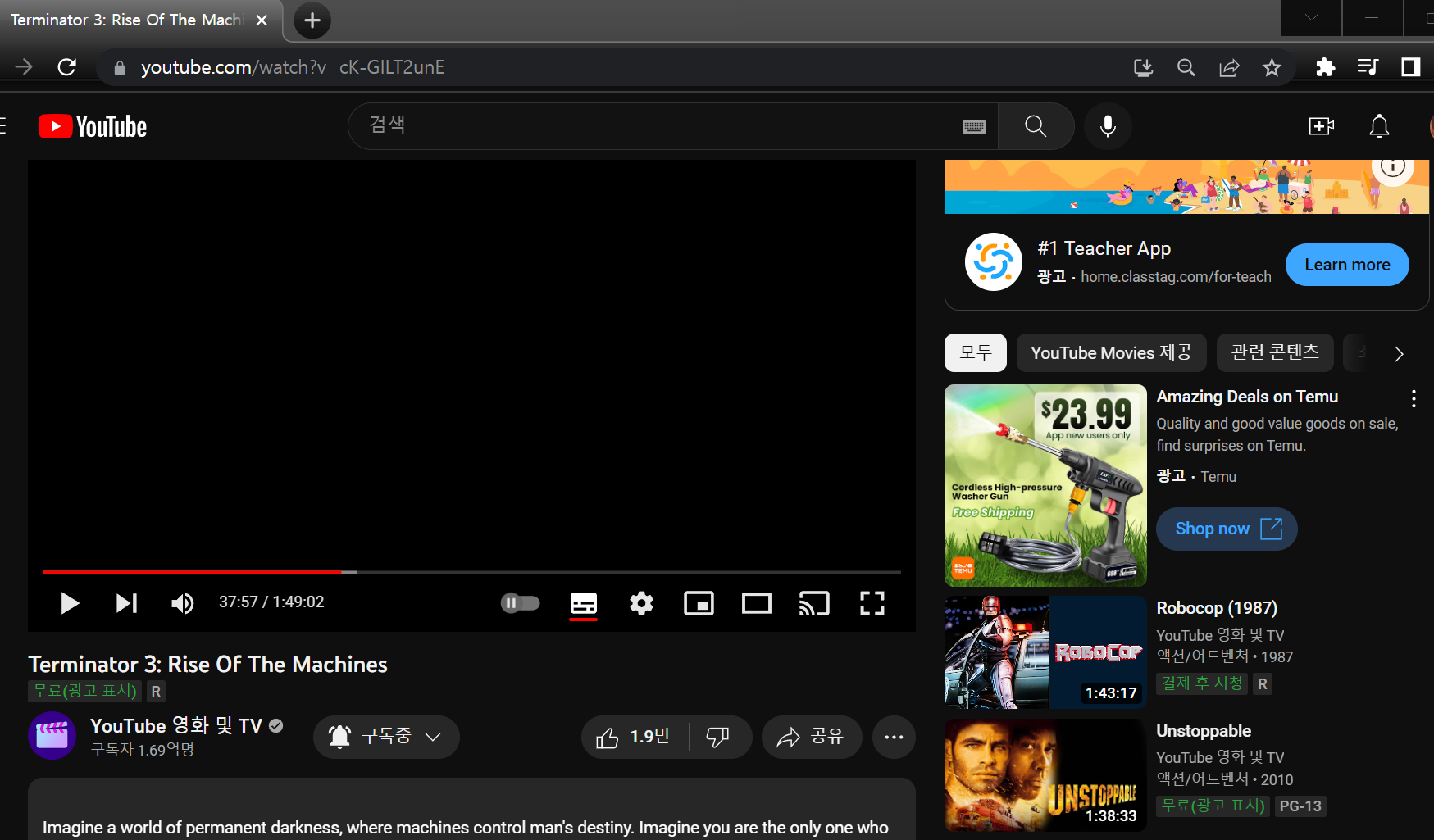This screenshot has width=1434, height=840.
Task: Go to the YouTube home logo
Action: point(93,127)
